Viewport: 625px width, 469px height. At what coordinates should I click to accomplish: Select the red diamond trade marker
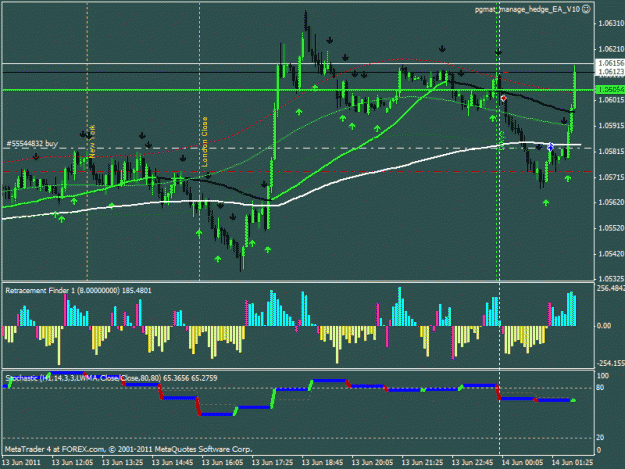tap(503, 98)
